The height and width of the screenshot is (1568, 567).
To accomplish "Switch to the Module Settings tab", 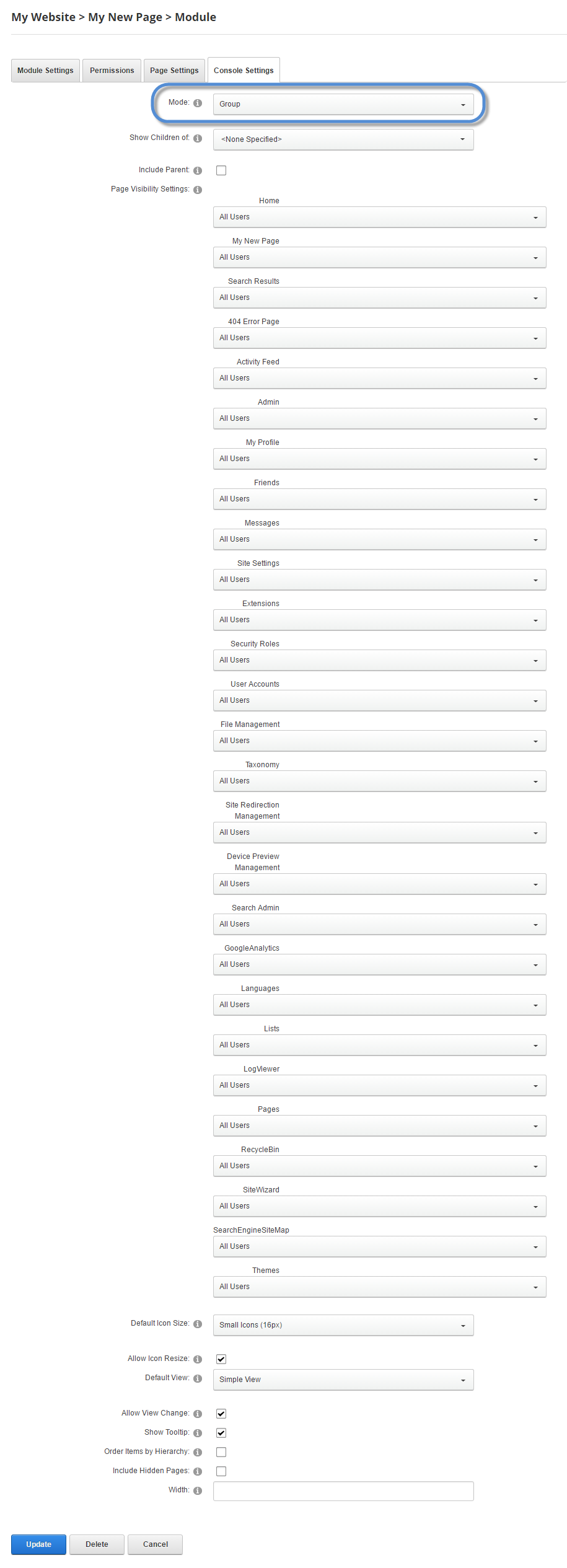I will point(45,71).
